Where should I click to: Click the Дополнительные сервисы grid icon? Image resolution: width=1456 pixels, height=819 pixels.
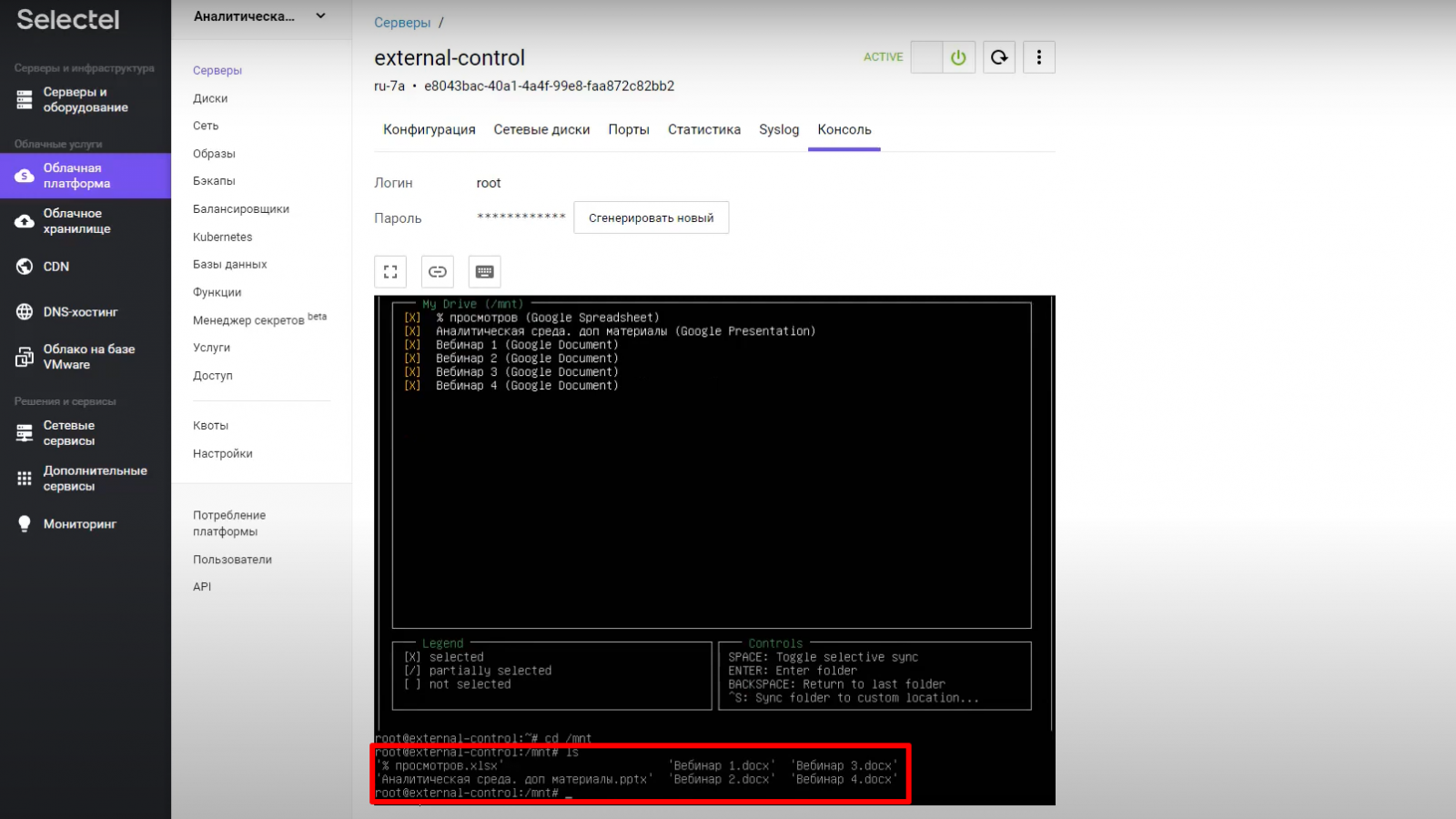pos(25,479)
